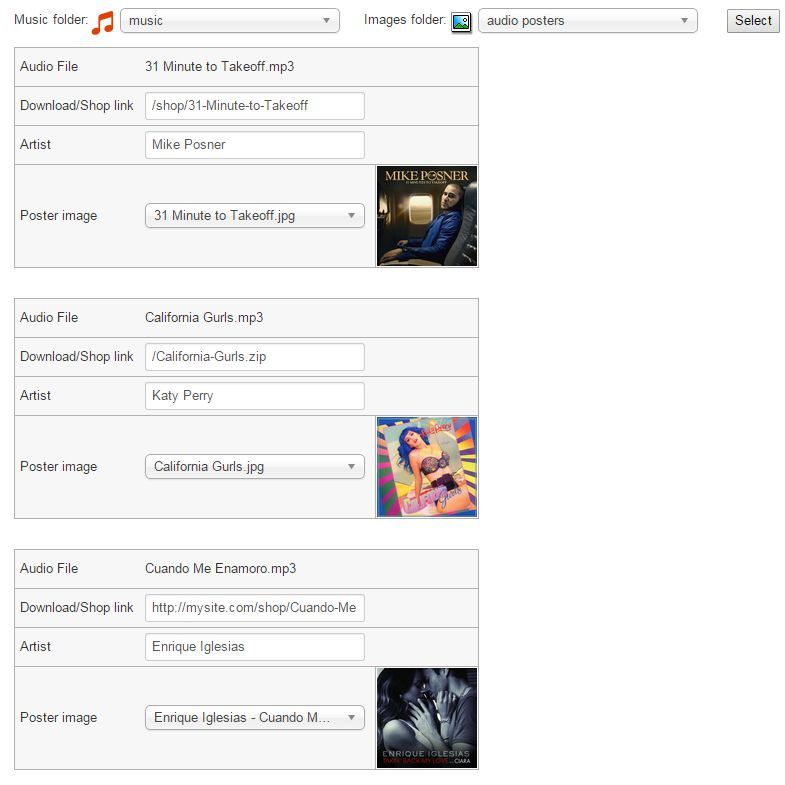
Task: Edit the Mike Posner artist field
Action: pyautogui.click(x=255, y=145)
